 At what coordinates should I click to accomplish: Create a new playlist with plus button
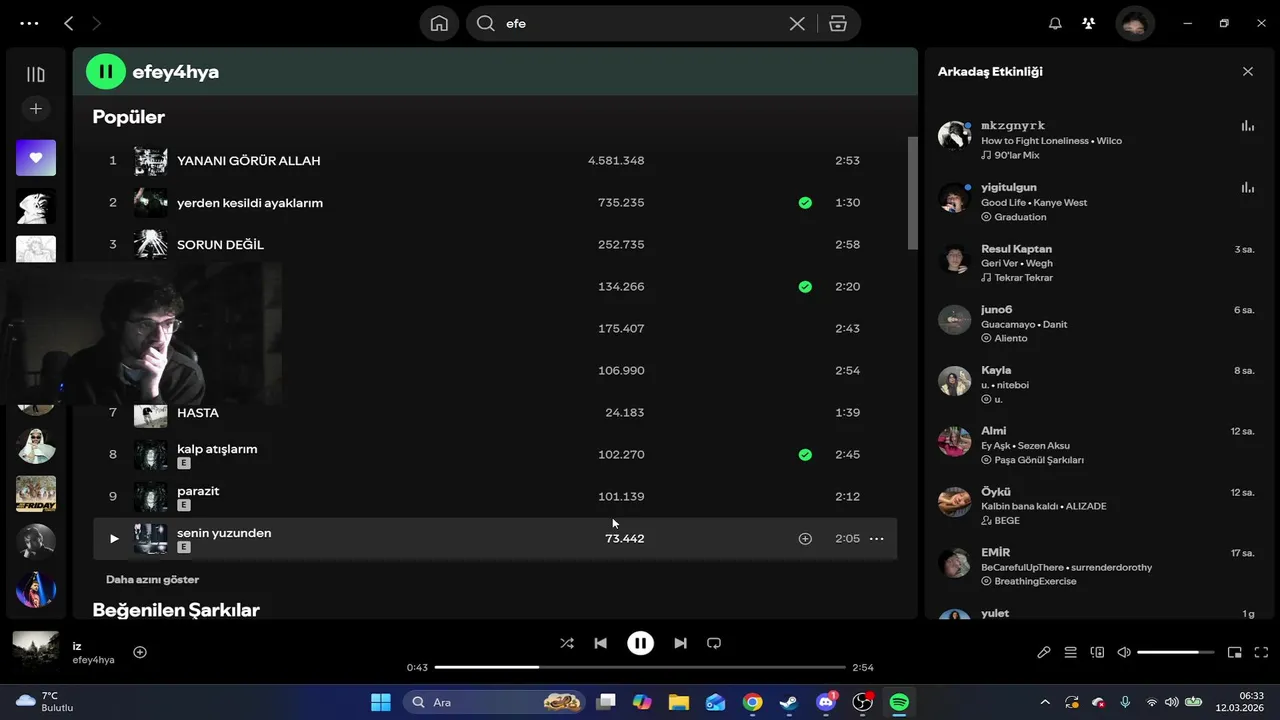(36, 108)
